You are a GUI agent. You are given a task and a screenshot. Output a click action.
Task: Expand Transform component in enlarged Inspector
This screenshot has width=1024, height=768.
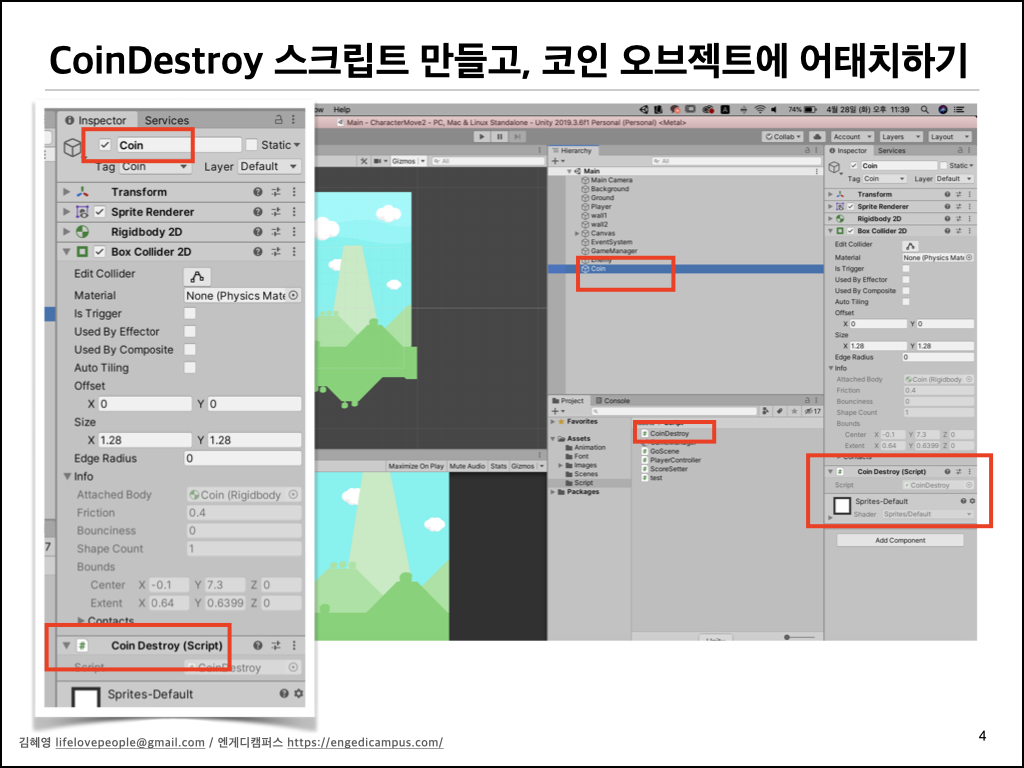point(67,192)
